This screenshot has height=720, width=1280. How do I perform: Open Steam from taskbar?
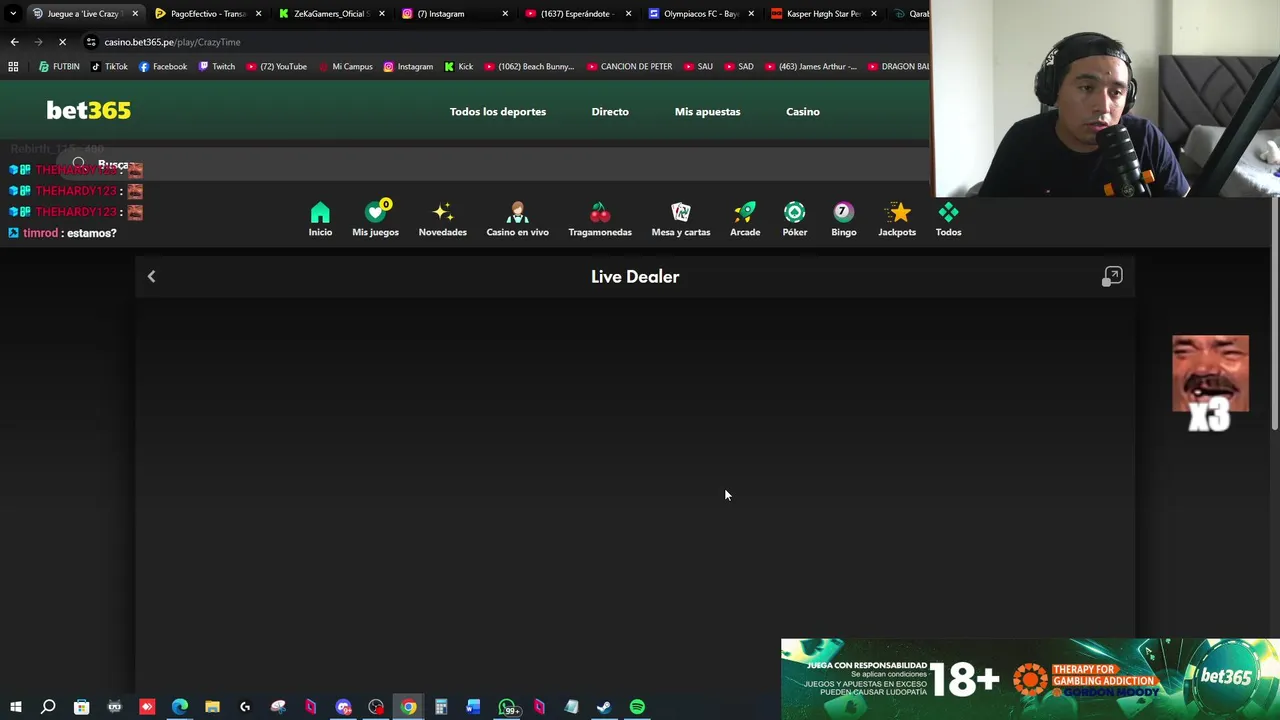click(x=604, y=708)
